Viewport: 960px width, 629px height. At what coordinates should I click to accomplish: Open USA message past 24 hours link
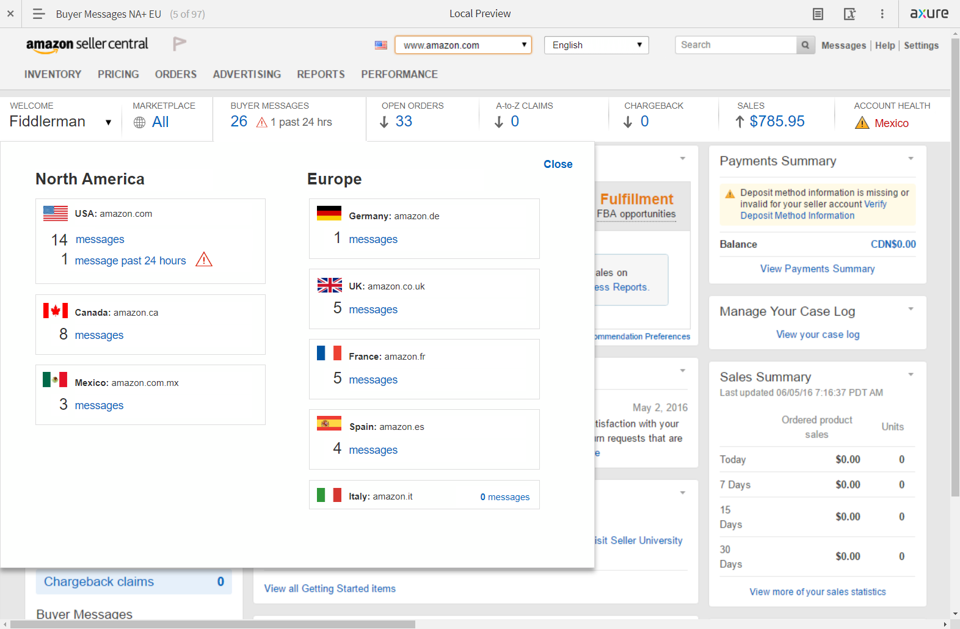(x=130, y=261)
